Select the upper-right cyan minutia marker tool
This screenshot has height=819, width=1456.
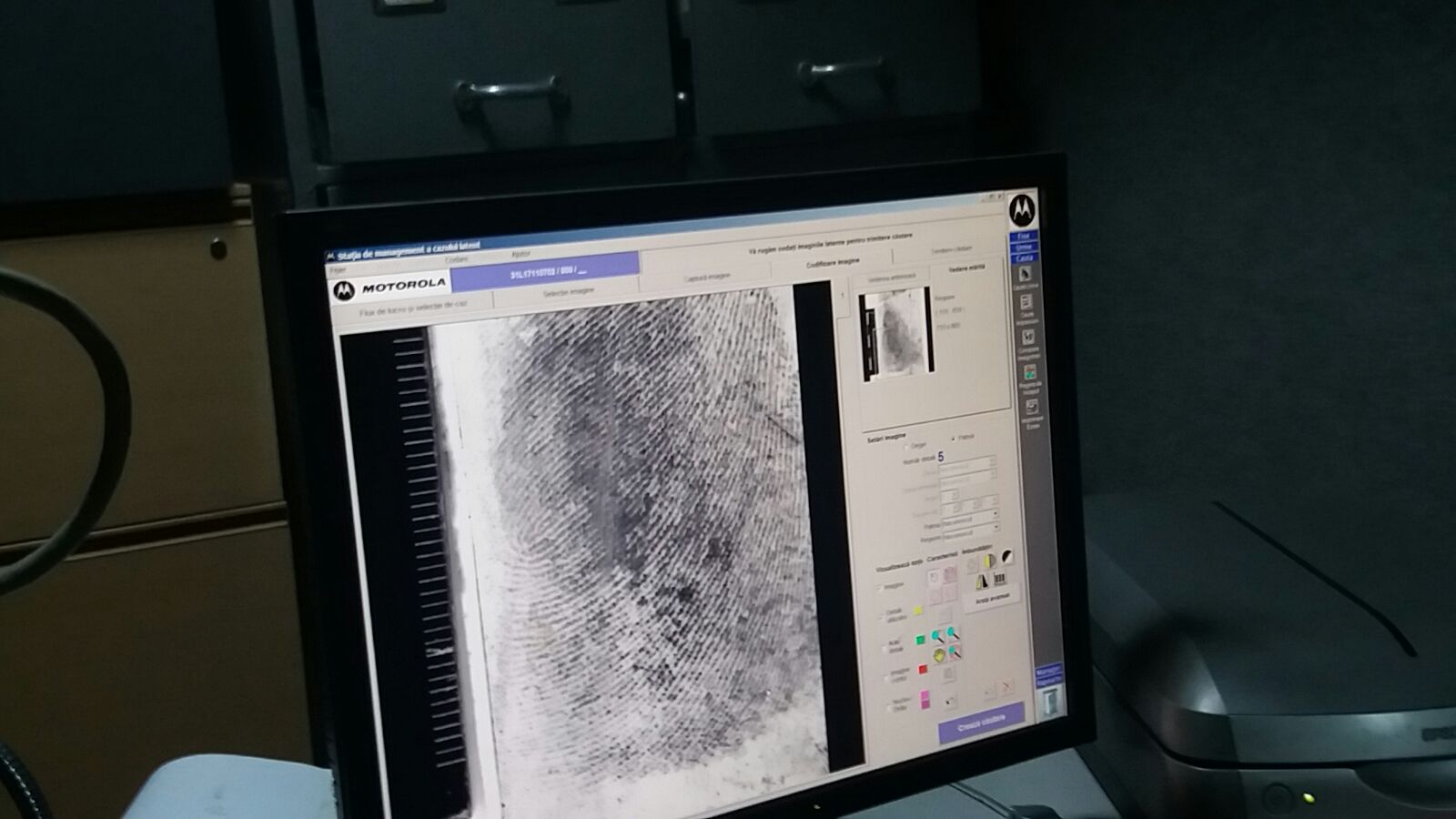(952, 633)
